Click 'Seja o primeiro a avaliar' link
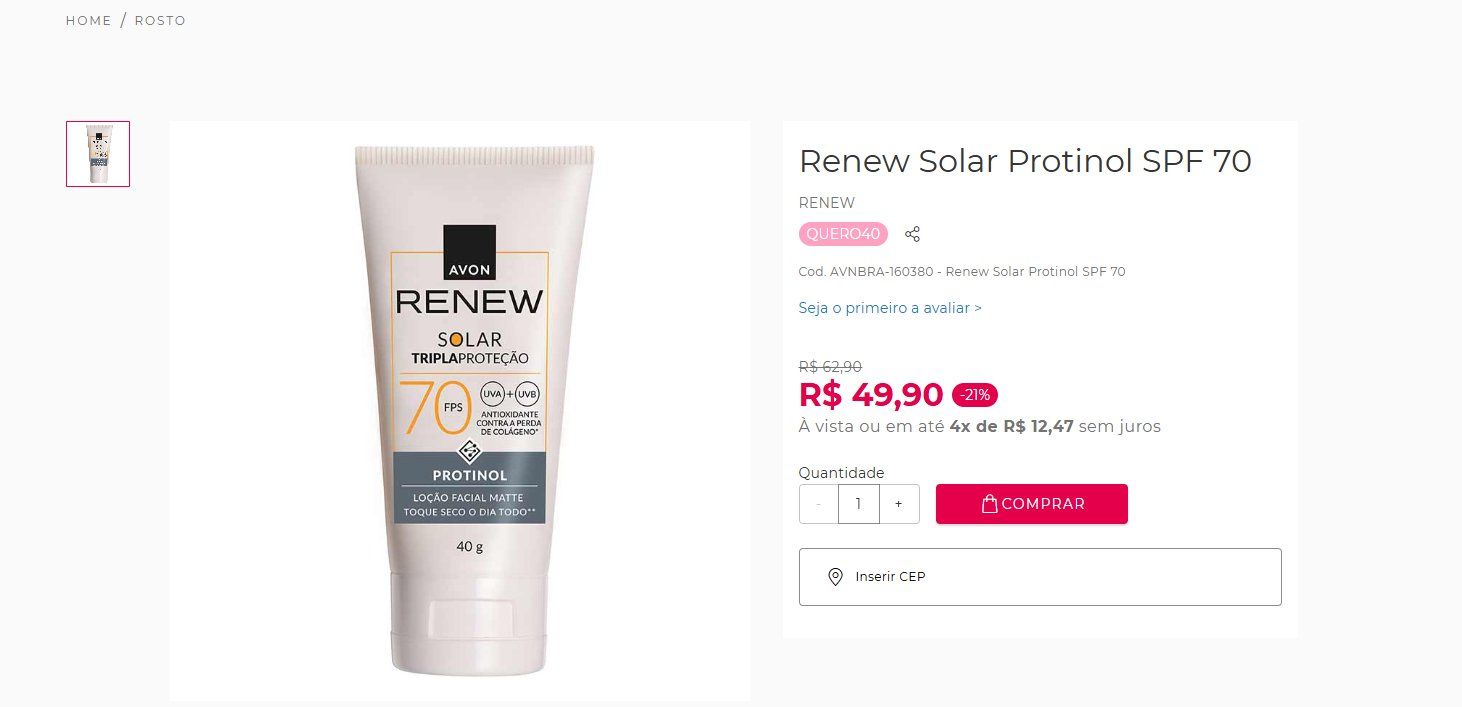1462x707 pixels. pos(890,308)
